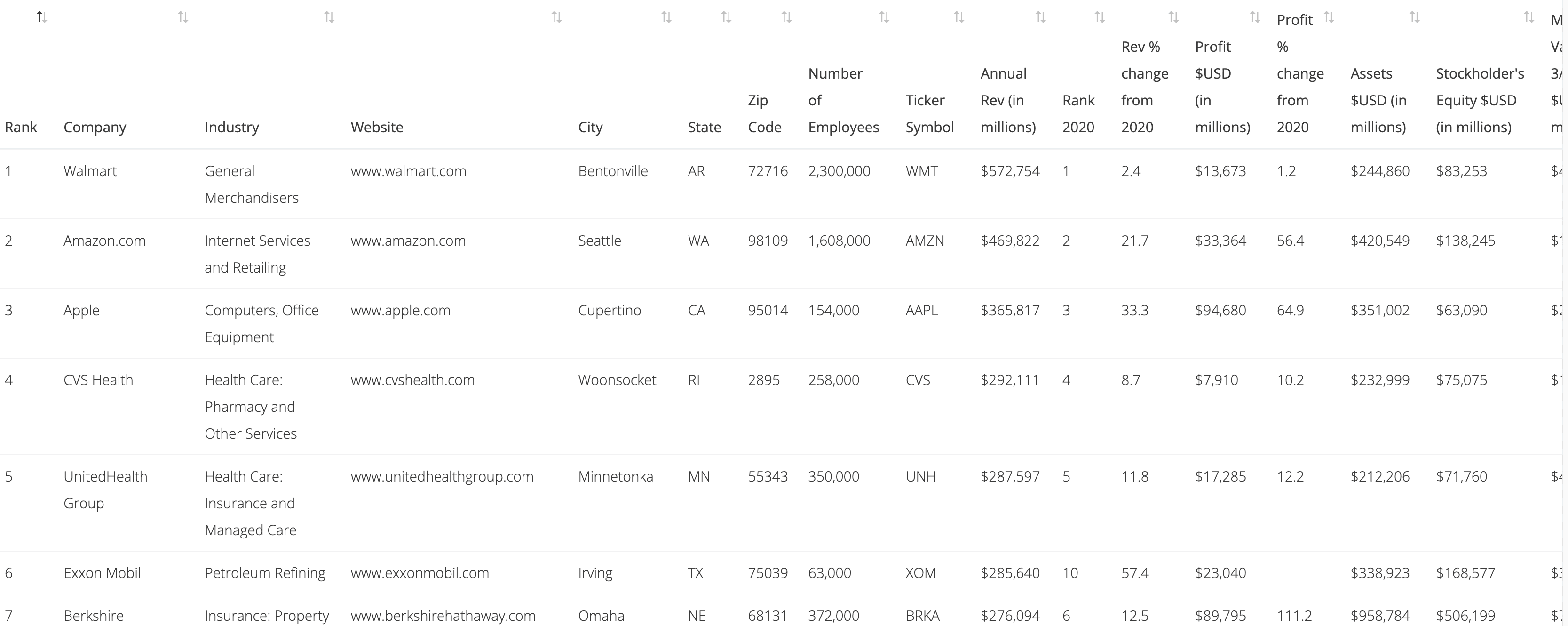The image size is (1568, 626).
Task: Sort by Rev % change from 2020
Action: 1174,17
